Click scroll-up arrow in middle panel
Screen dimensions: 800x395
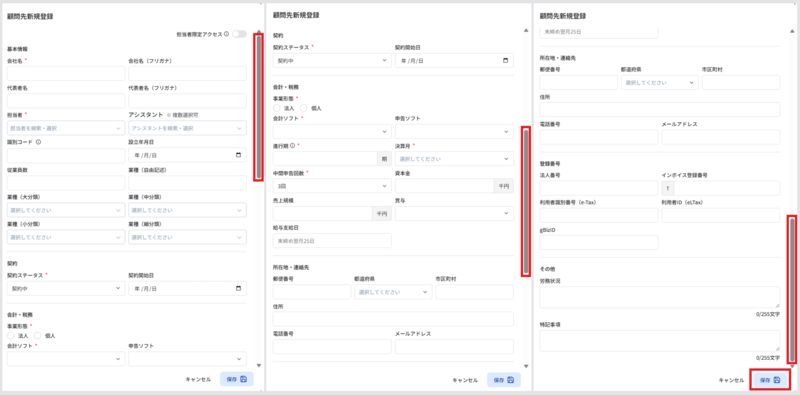526,32
